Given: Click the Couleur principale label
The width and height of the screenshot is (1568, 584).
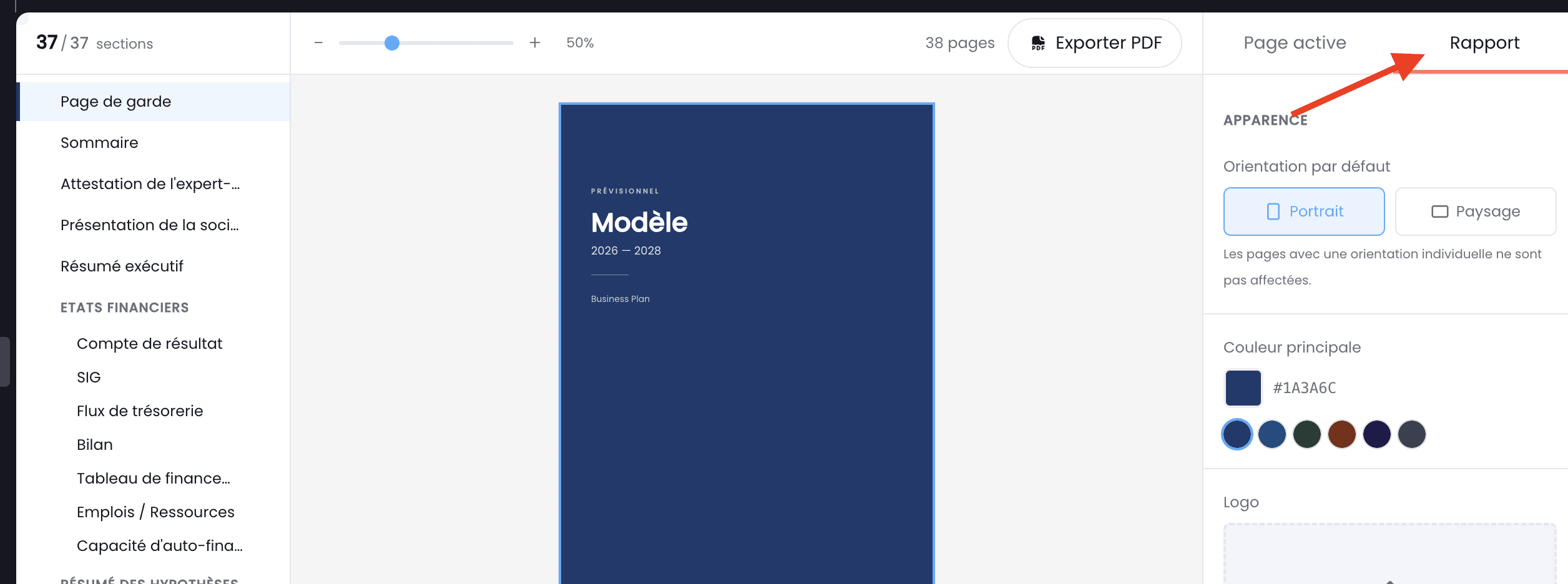Looking at the screenshot, I should 1292,348.
